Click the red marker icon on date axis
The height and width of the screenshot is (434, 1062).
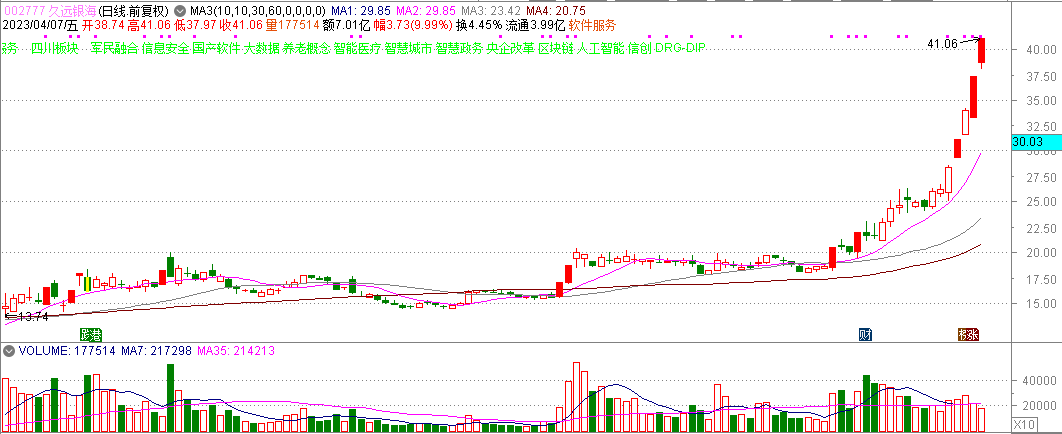[x=967, y=334]
